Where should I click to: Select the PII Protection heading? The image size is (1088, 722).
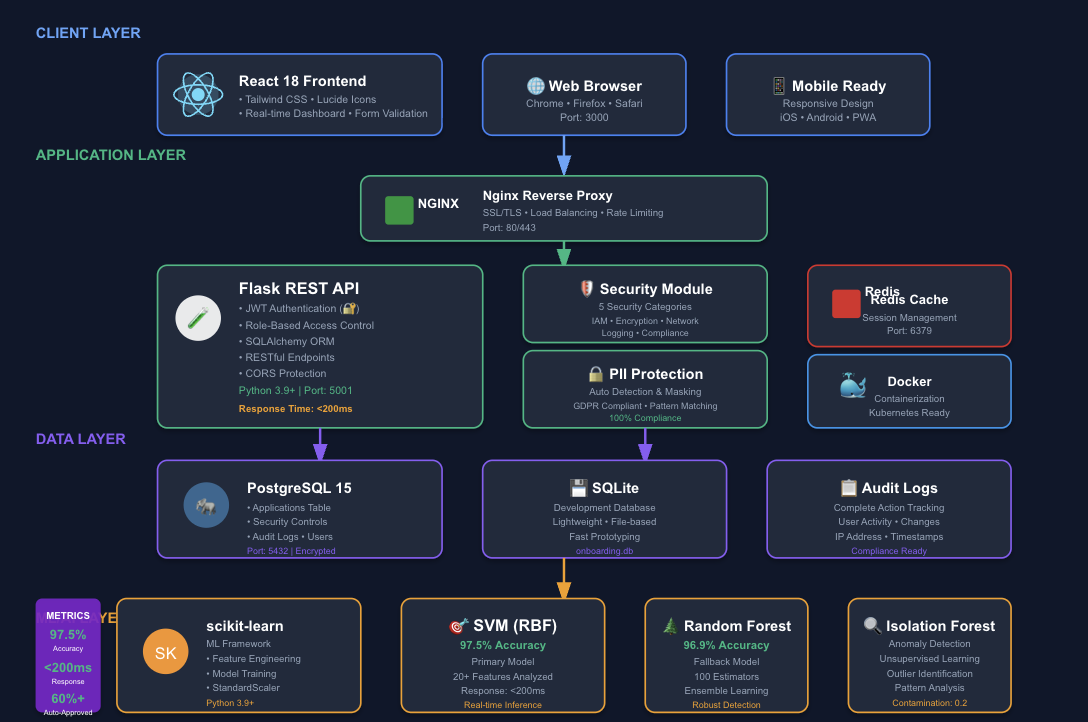(656, 375)
